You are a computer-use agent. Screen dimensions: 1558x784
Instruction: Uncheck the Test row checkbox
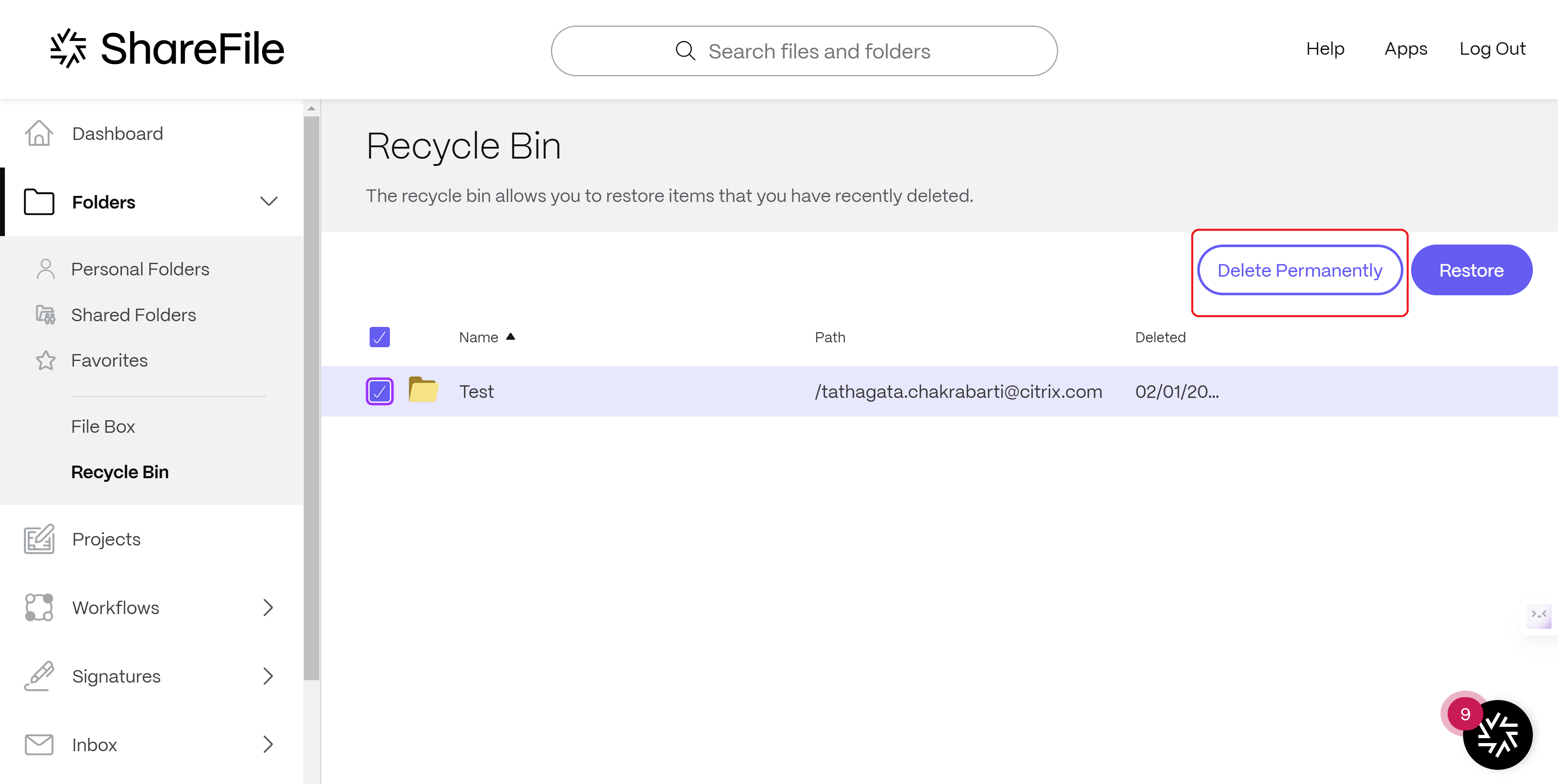[379, 391]
